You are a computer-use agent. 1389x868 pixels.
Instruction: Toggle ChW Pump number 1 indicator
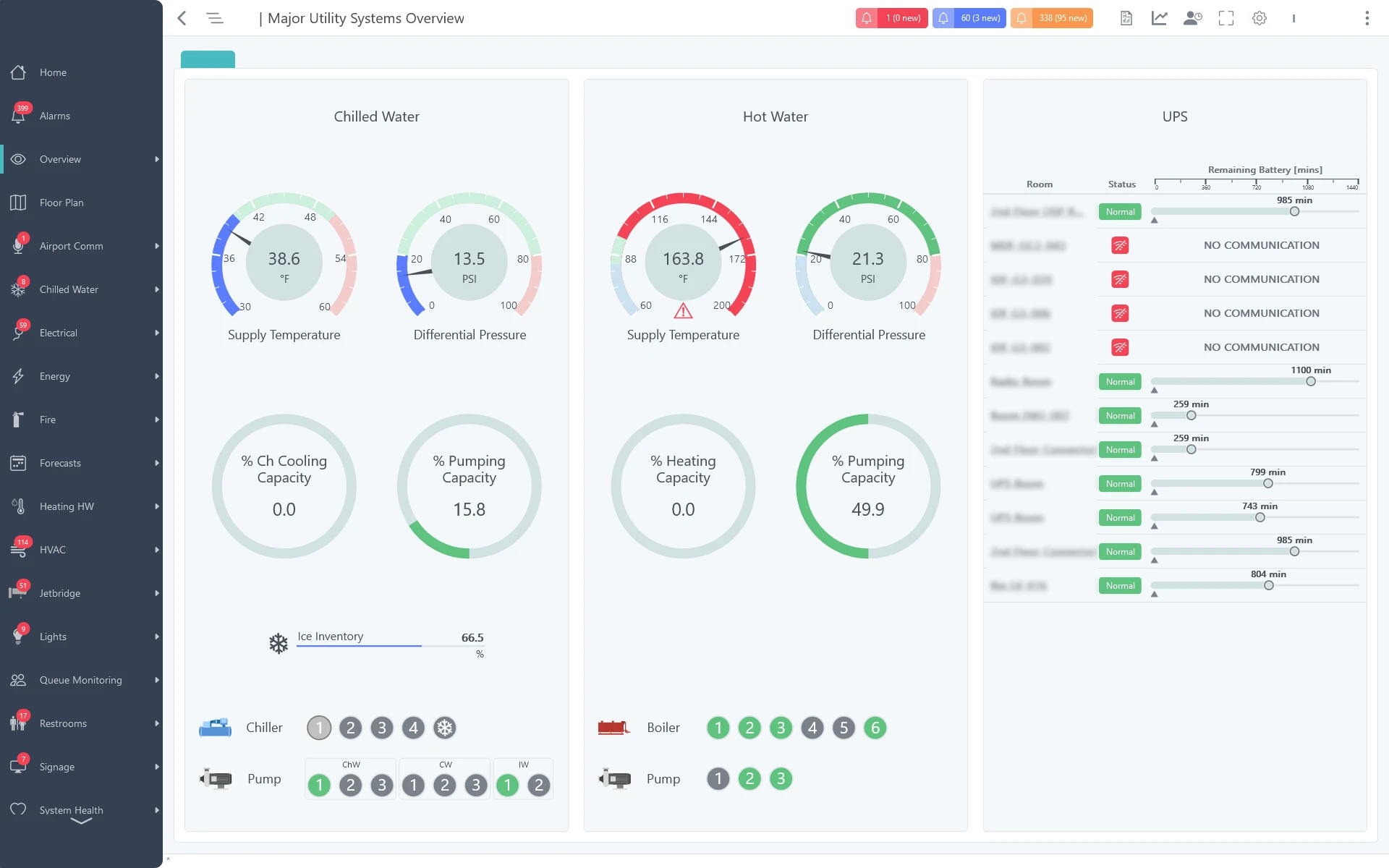click(319, 785)
